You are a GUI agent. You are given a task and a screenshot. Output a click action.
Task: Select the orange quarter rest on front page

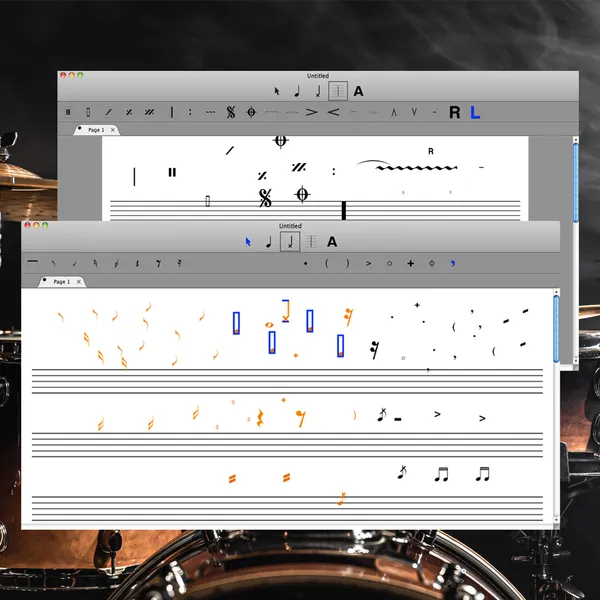coord(260,418)
